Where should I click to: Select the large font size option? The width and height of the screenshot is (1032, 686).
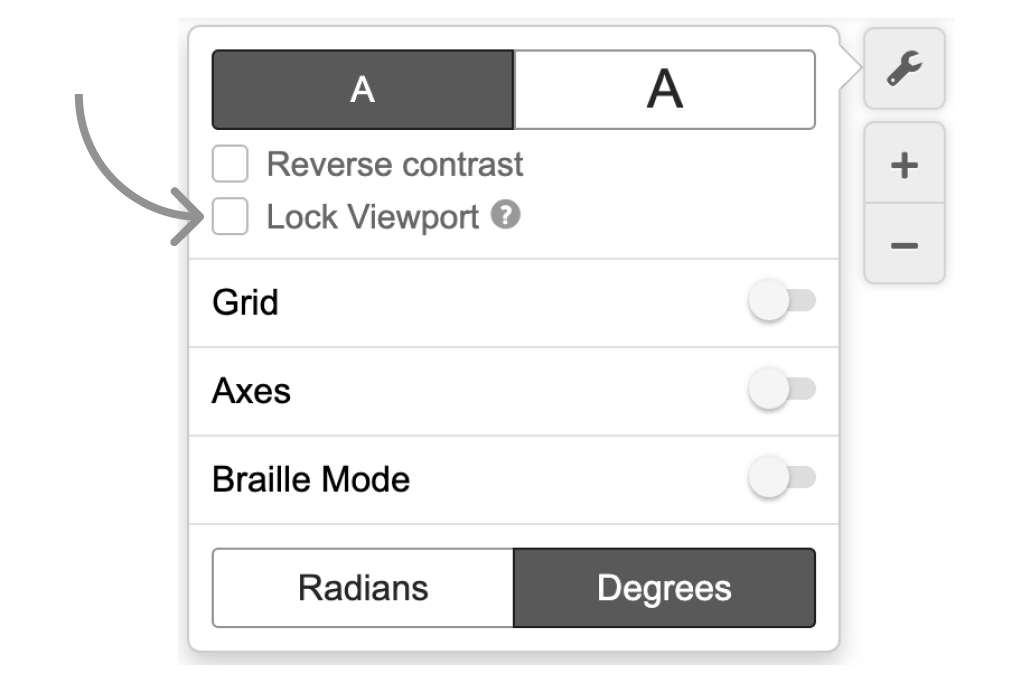click(x=665, y=88)
